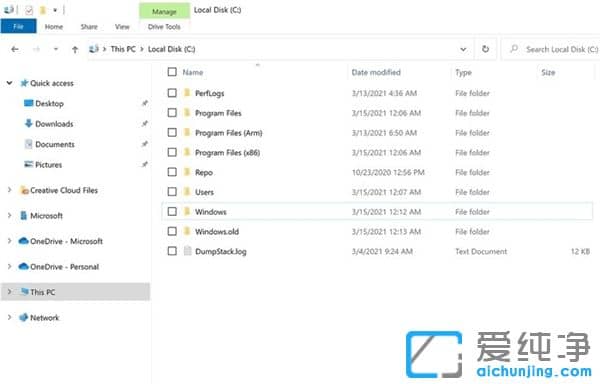Expand the Network node
The width and height of the screenshot is (600, 384).
pyautogui.click(x=10, y=317)
